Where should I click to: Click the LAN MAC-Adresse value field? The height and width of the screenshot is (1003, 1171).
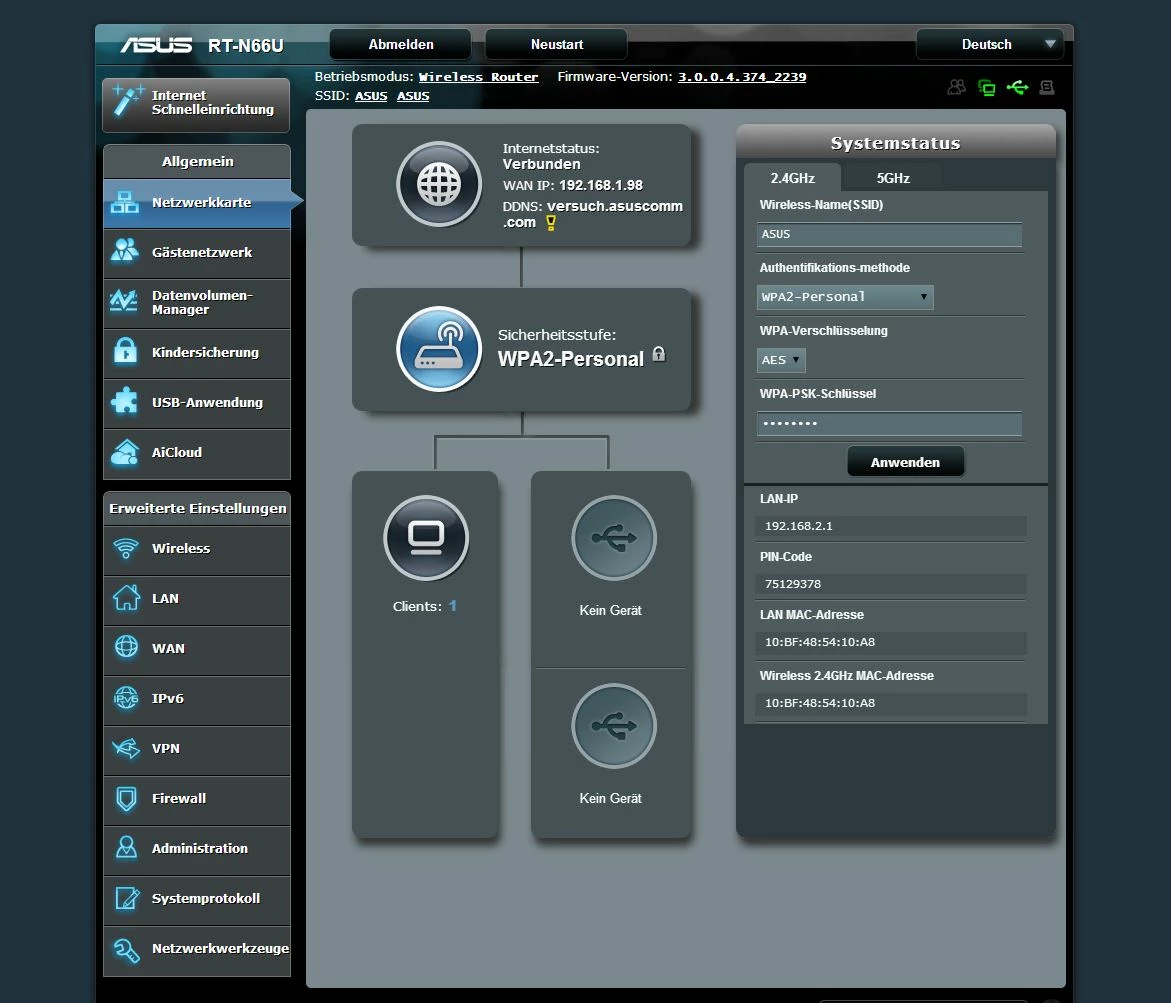891,642
